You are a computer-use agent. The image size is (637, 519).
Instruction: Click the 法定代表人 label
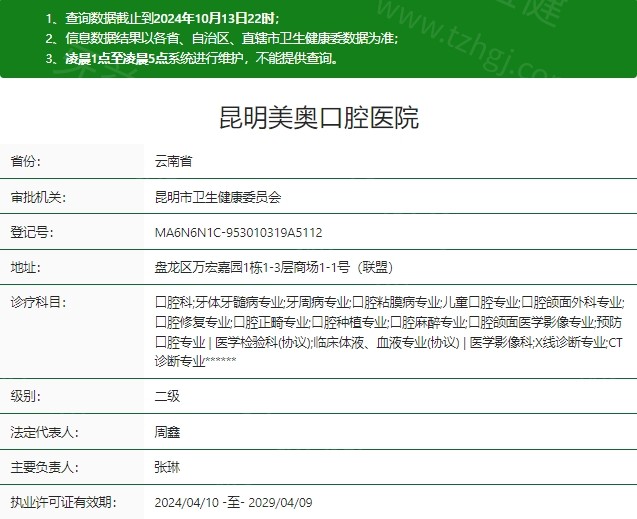[45, 432]
